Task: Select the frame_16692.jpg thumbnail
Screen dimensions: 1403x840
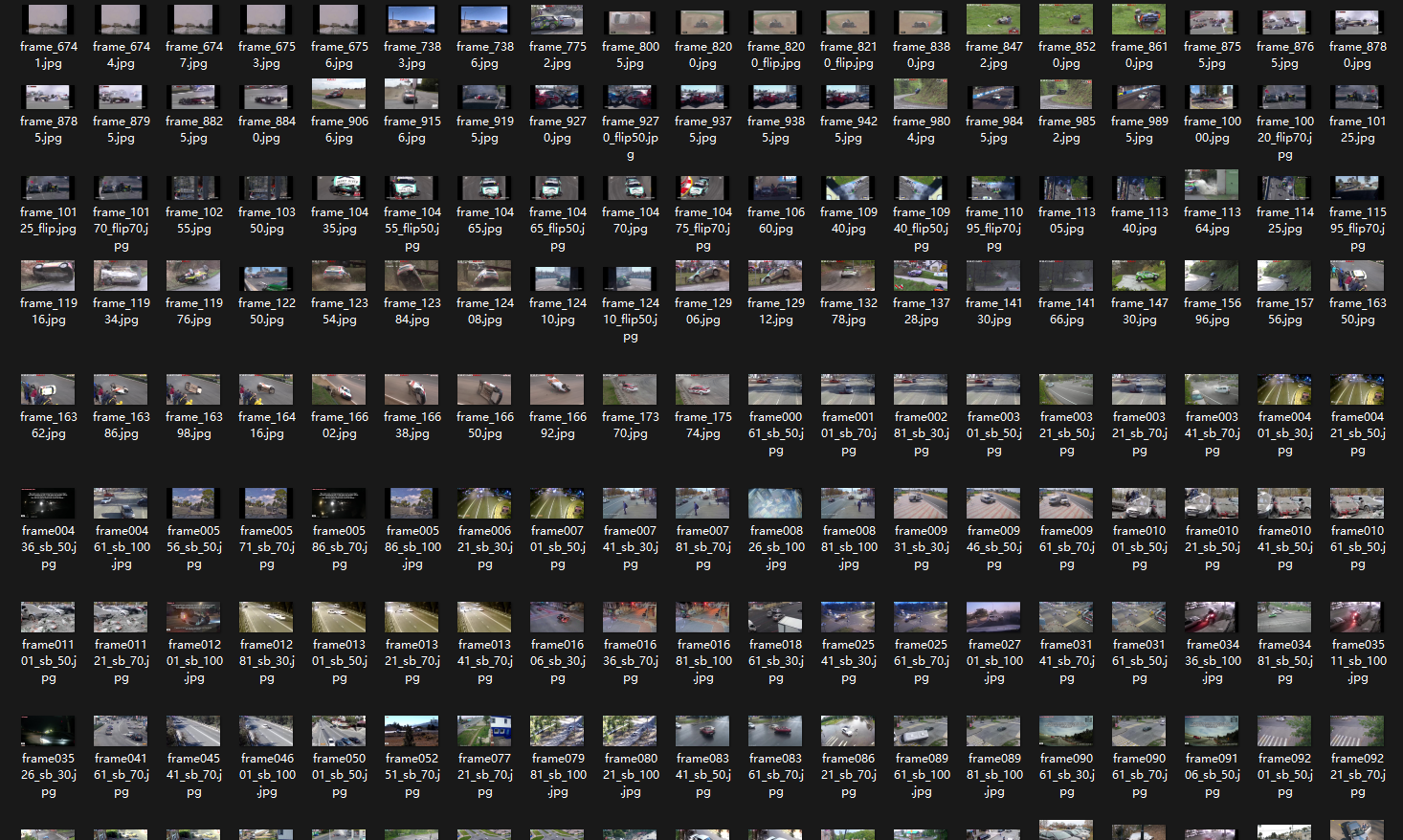Action: tap(557, 390)
